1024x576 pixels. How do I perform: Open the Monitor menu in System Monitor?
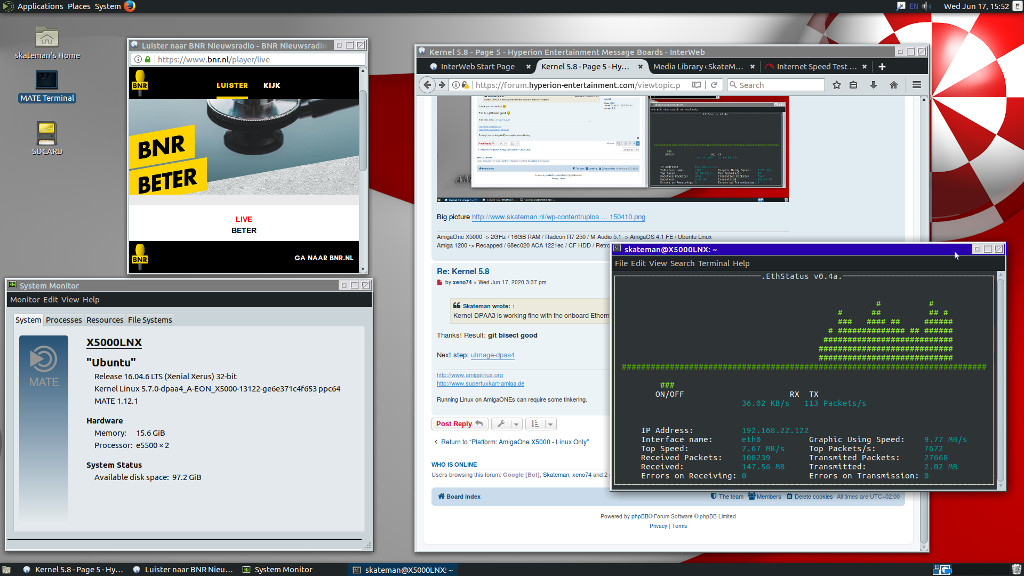click(x=25, y=300)
